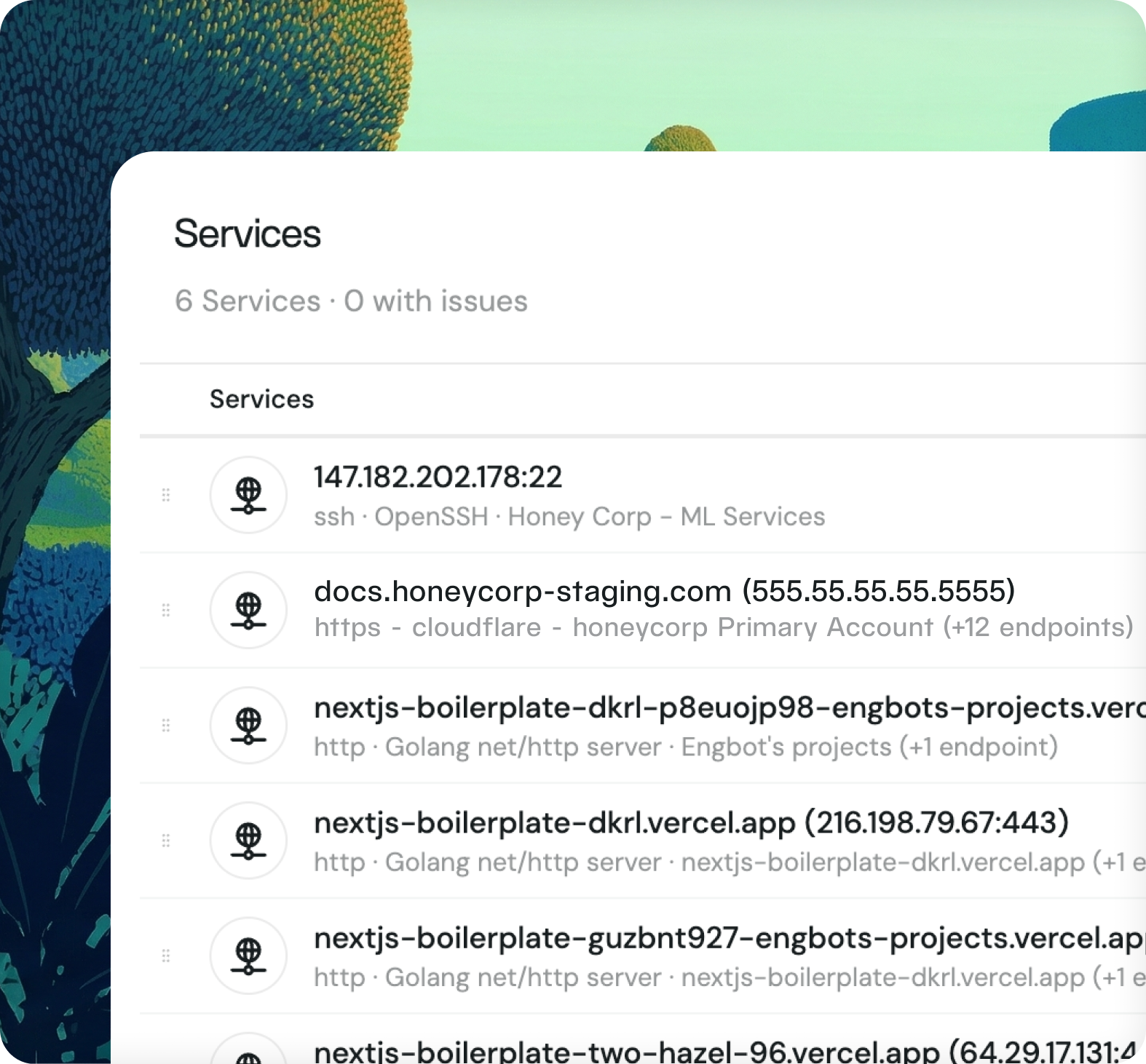
Task: Open nextjs-boilerplate-dkrl.vercel.app (216.198.79.67:443) service
Action: (691, 822)
